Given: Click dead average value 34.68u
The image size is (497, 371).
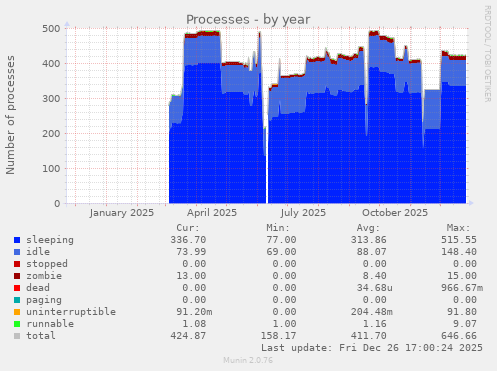Looking at the screenshot, I should 375,288.
